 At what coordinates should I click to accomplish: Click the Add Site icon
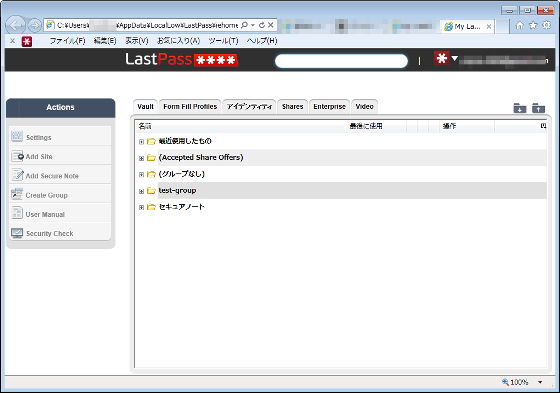17,156
